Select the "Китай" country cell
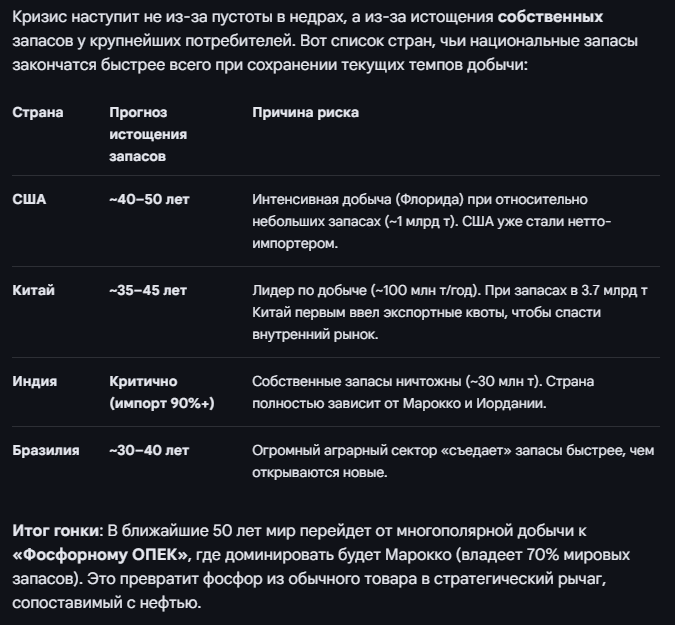Viewport: 675px width, 625px height. (x=33, y=290)
